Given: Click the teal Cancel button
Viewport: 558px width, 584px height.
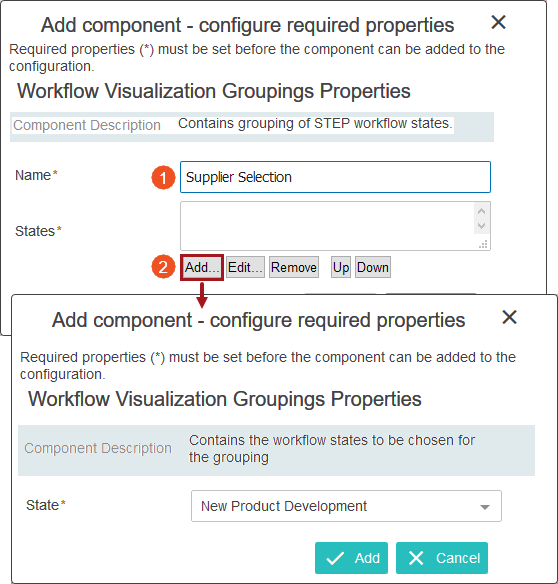Looking at the screenshot, I should 442,558.
